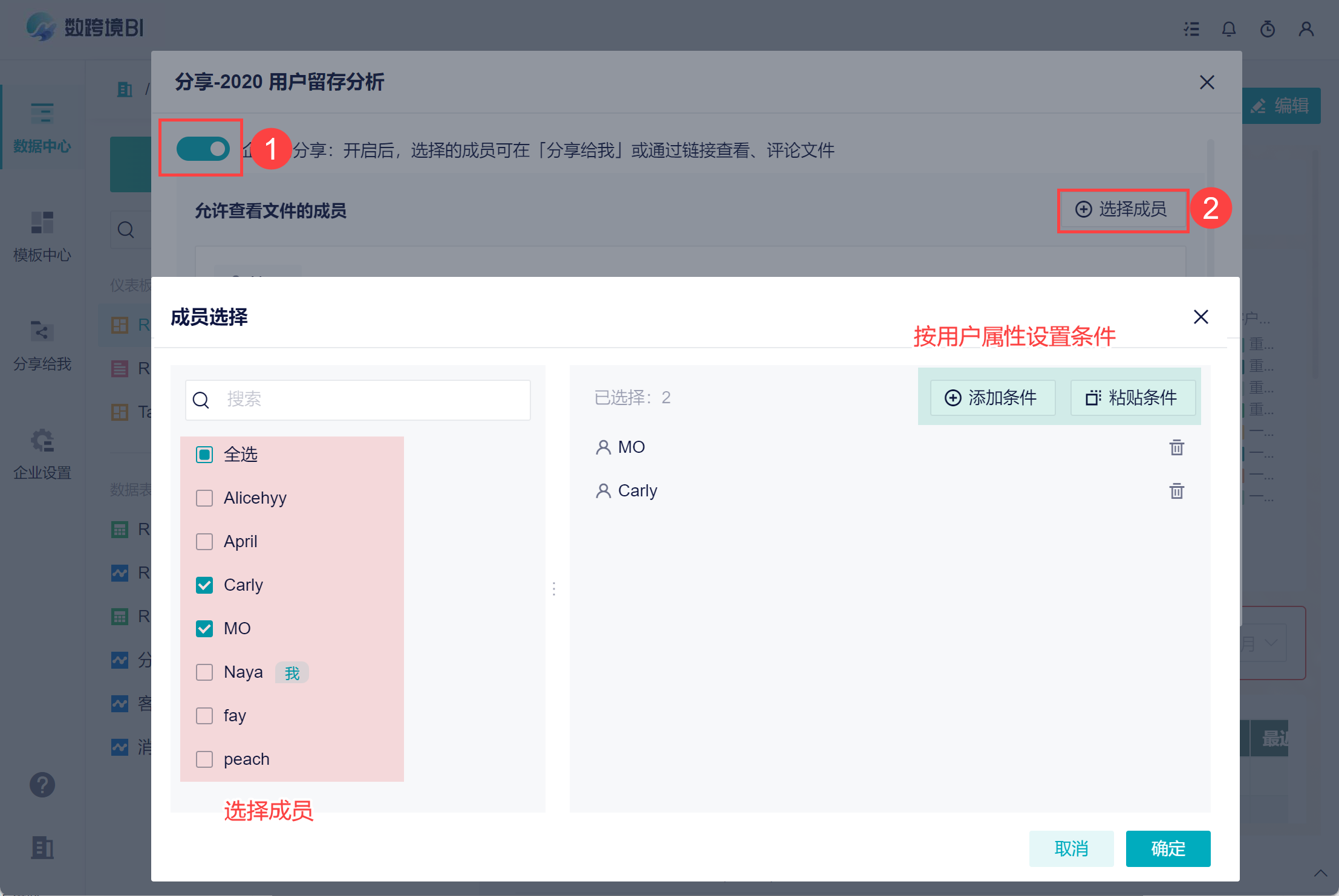Click the user profile icon
1339x896 pixels.
1306,29
